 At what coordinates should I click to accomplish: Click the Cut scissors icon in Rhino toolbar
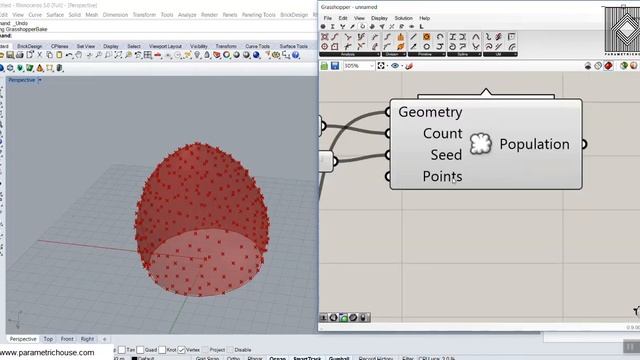pos(40,55)
